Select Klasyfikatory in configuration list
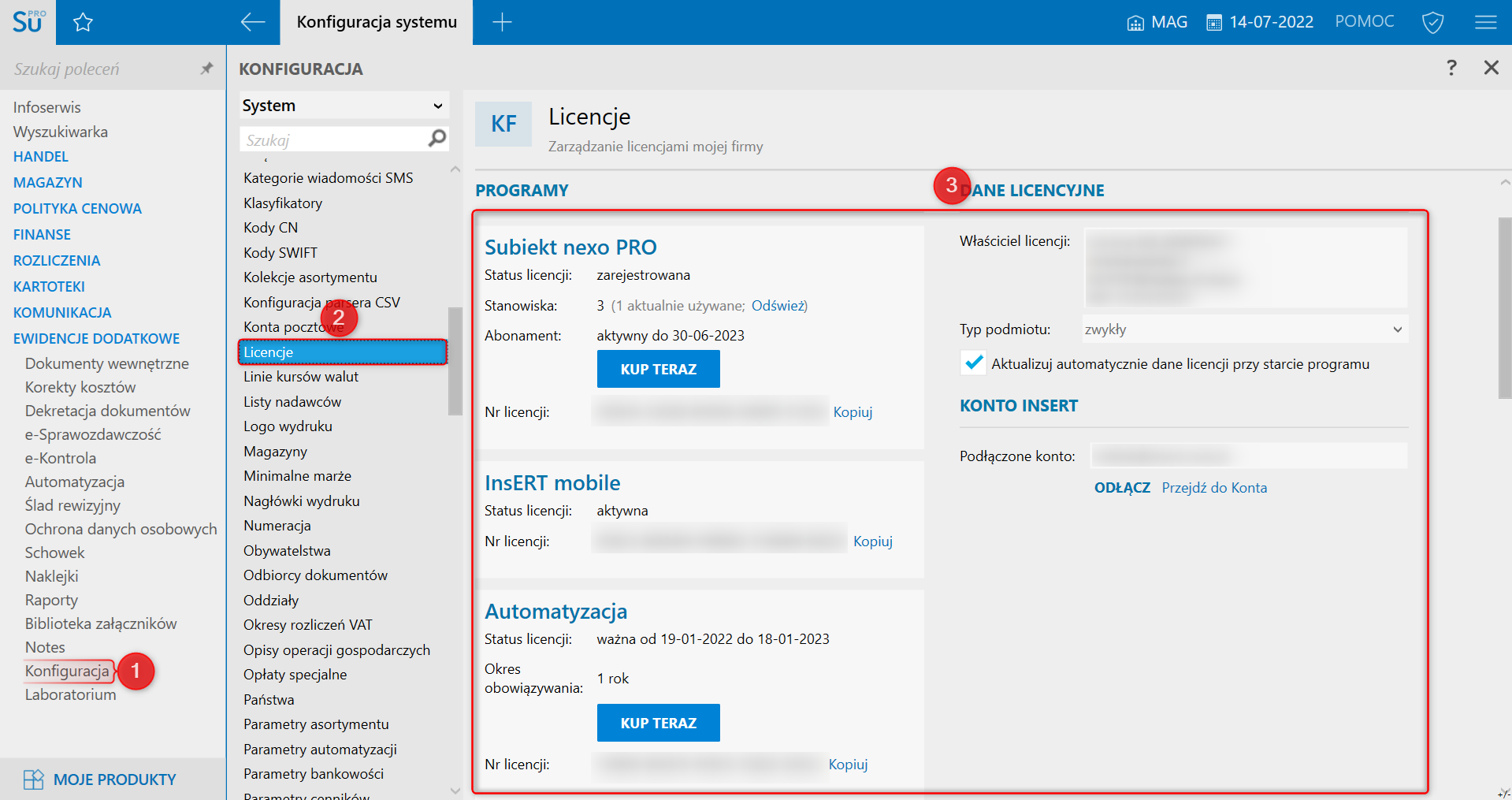Image resolution: width=1512 pixels, height=800 pixels. tap(283, 203)
